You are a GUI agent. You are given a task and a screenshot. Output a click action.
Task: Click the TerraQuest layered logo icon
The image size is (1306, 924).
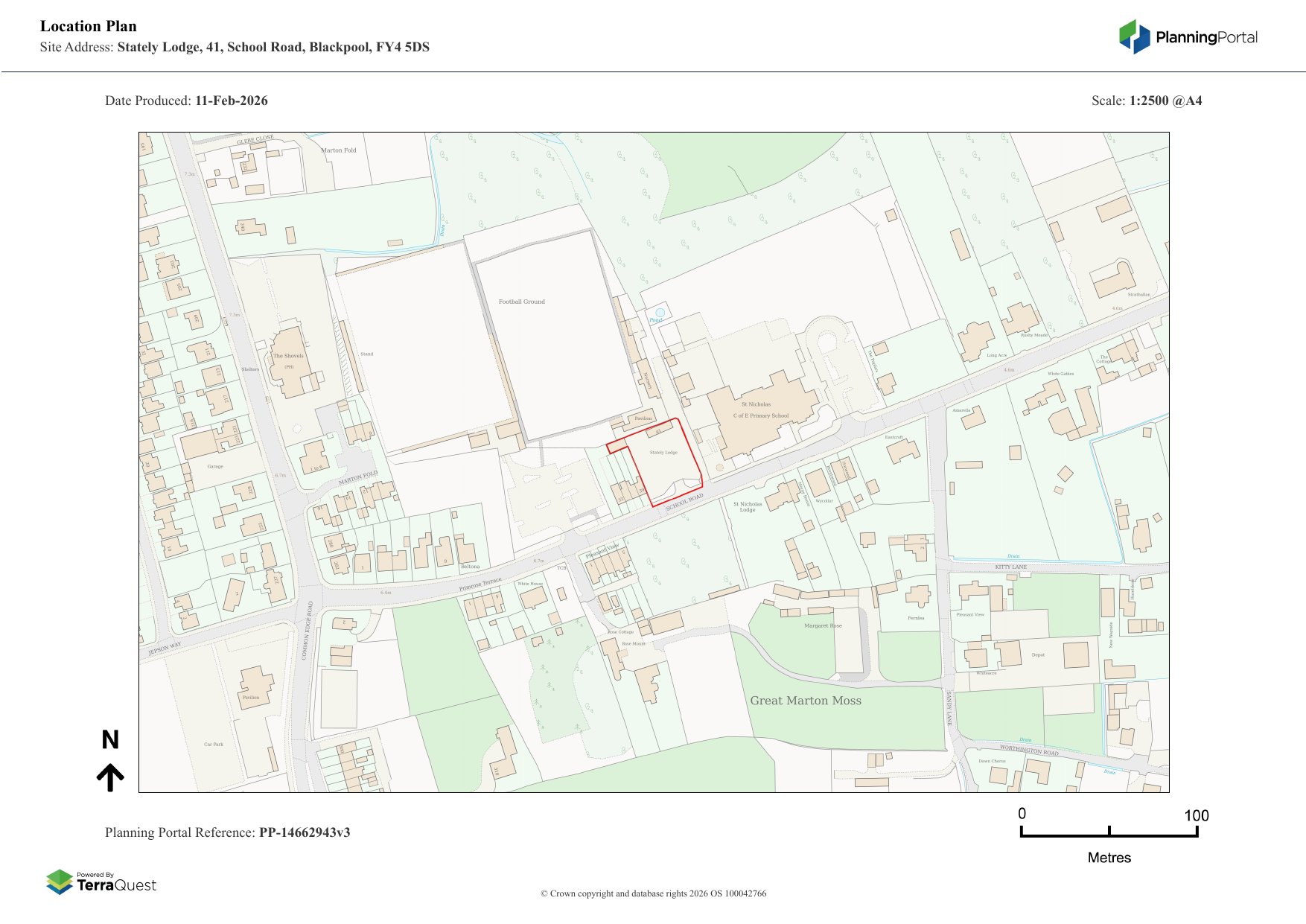(60, 882)
